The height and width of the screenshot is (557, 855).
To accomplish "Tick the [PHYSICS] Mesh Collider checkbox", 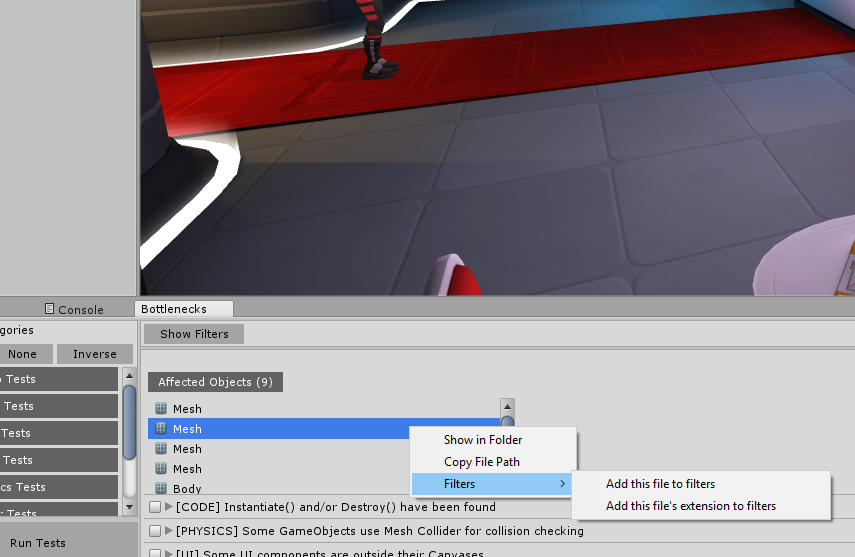I will pos(155,531).
